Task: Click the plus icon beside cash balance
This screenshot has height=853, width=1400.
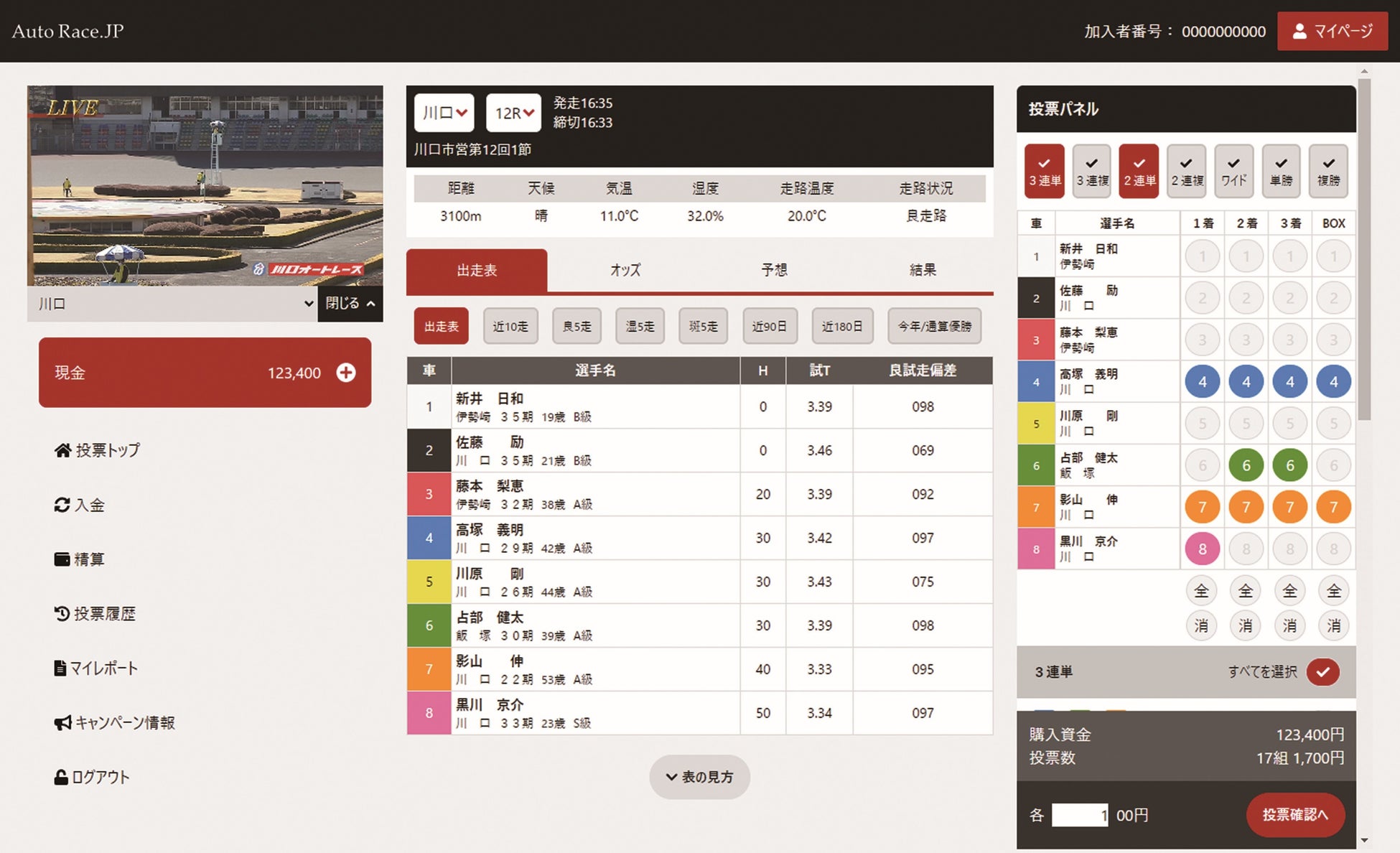Action: coord(346,373)
